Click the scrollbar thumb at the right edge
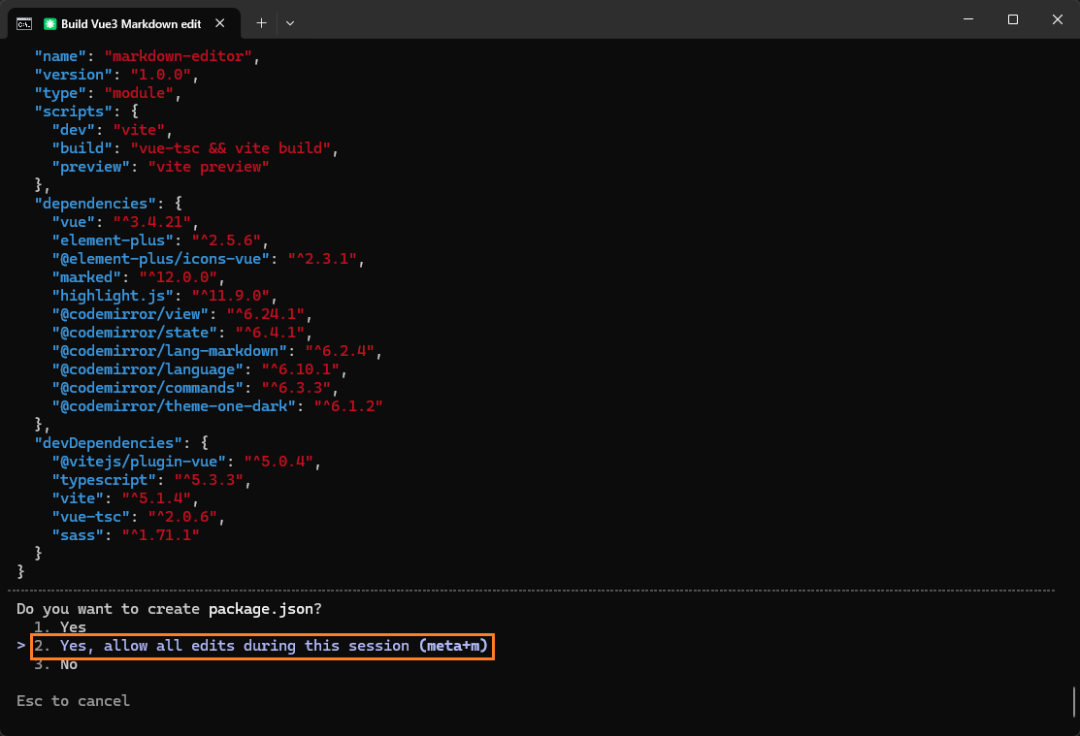 1074,699
